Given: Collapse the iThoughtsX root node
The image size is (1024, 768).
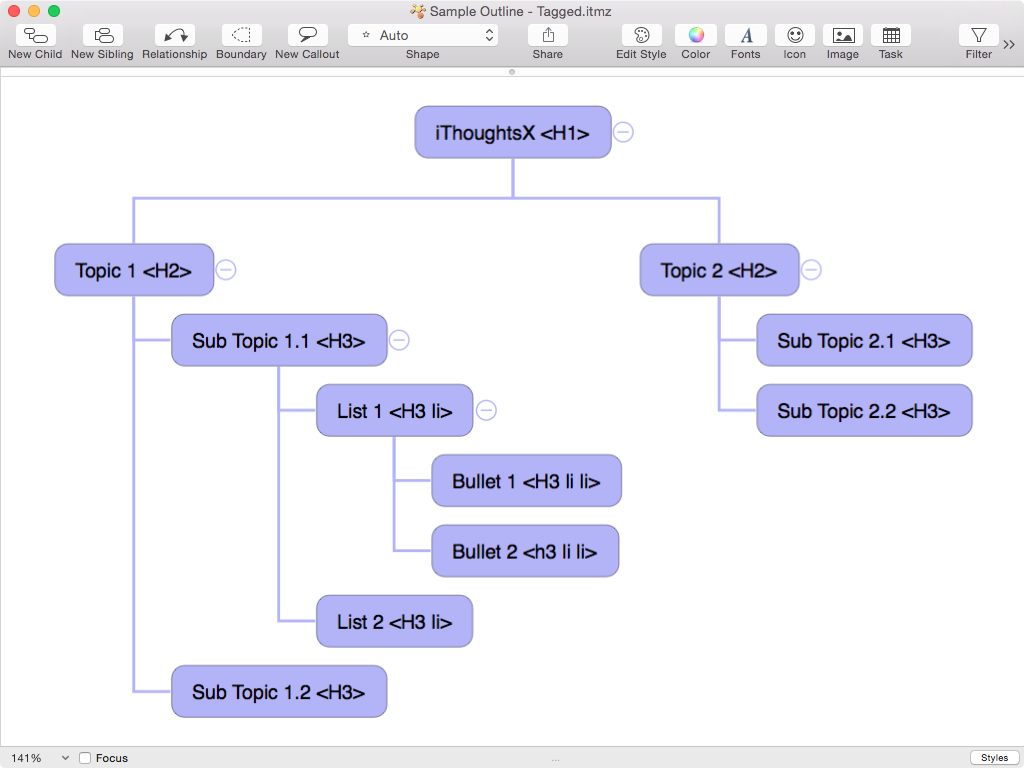Looking at the screenshot, I should [623, 133].
